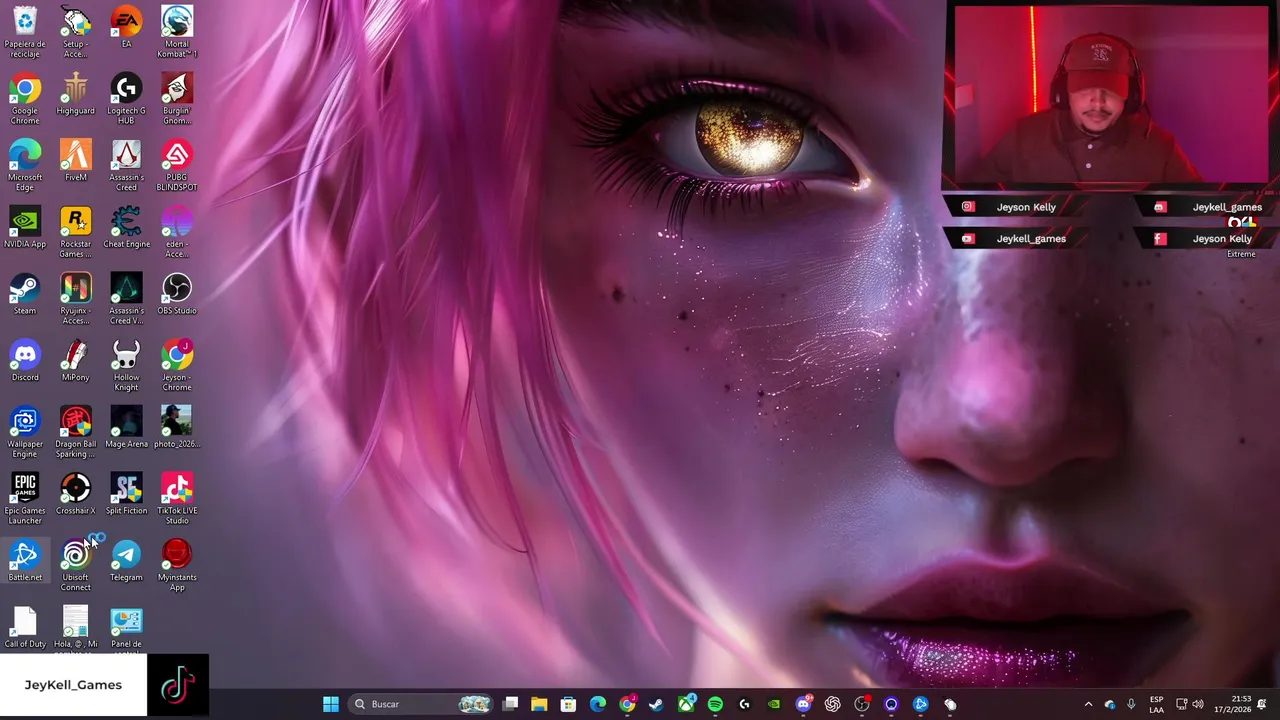
Task: Open Microsoft Edge from the taskbar
Action: [598, 704]
